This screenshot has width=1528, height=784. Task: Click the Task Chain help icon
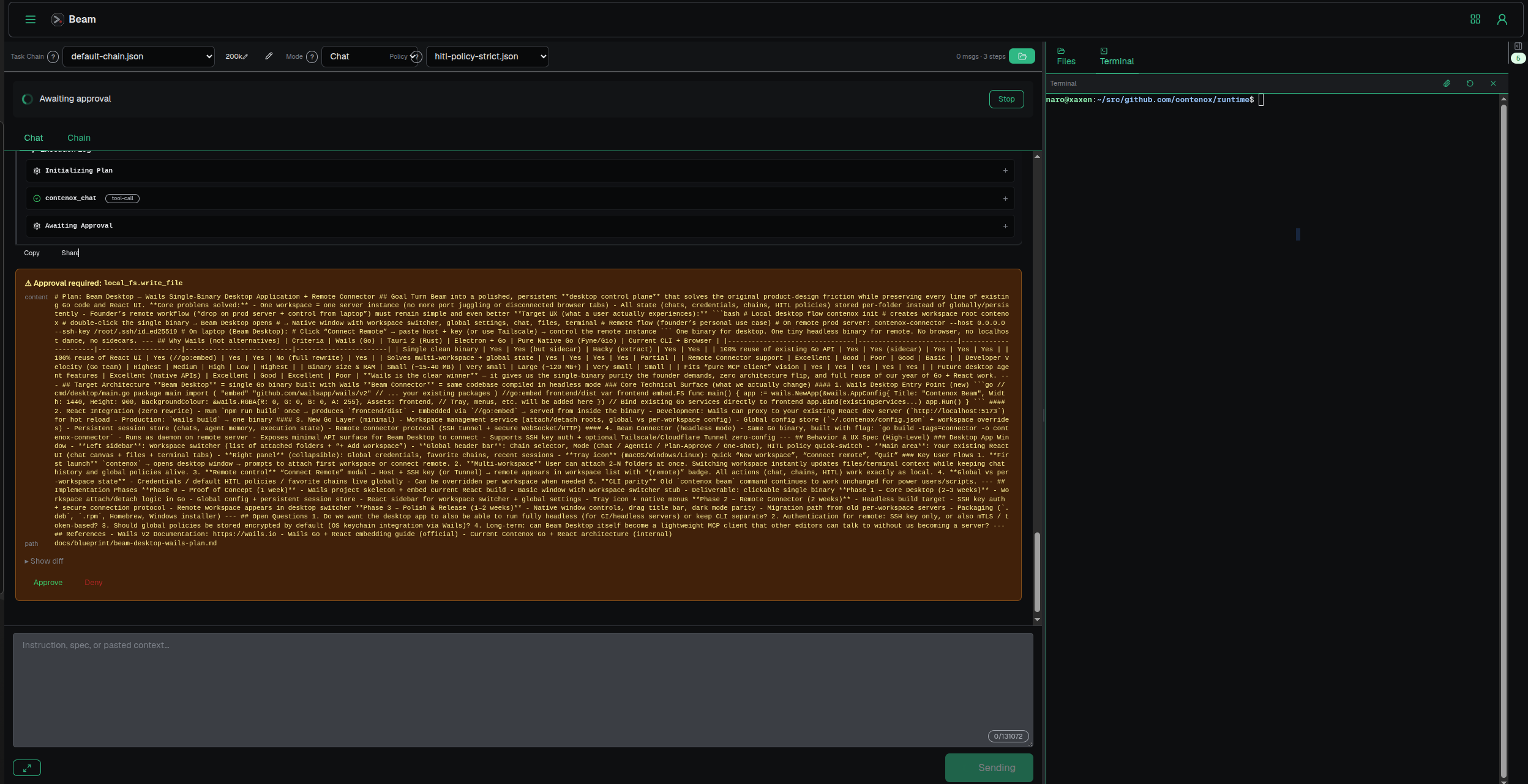(x=53, y=57)
